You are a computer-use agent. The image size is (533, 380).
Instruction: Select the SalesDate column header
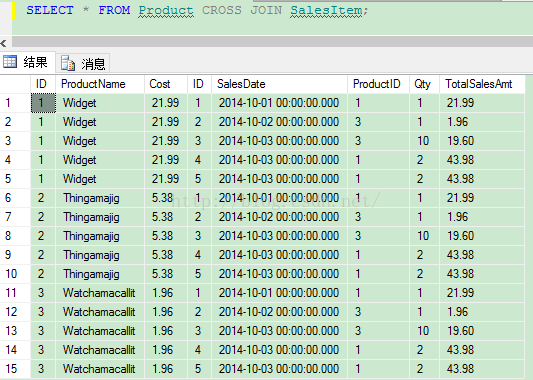pyautogui.click(x=279, y=84)
